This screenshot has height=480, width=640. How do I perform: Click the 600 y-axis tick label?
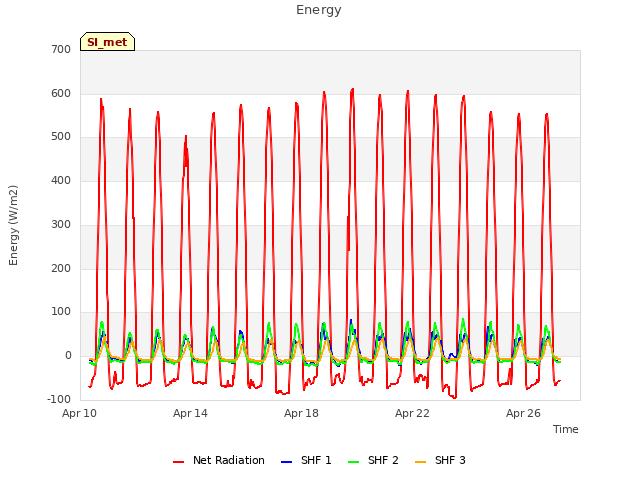pyautogui.click(x=61, y=93)
